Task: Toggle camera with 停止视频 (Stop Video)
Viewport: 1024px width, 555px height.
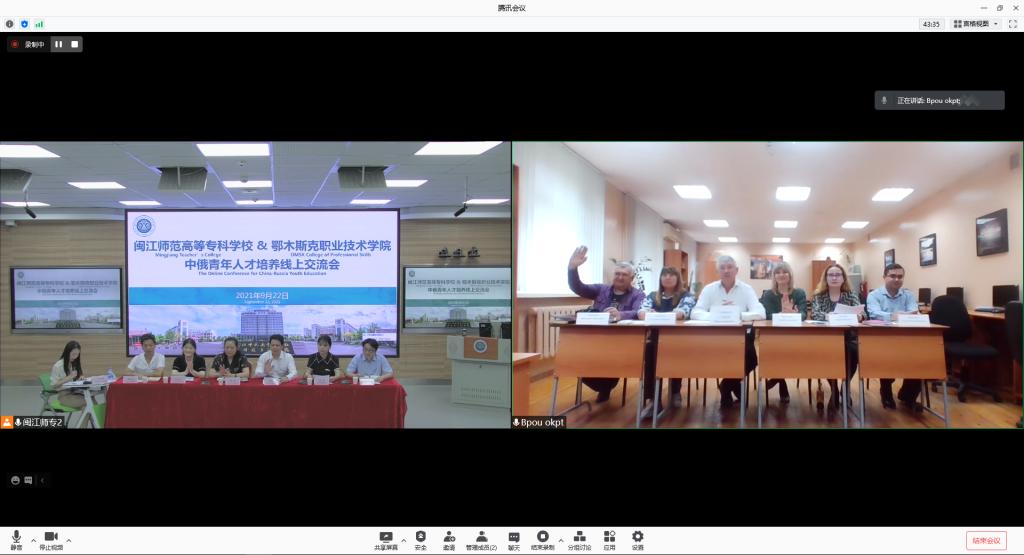Action: pos(51,540)
